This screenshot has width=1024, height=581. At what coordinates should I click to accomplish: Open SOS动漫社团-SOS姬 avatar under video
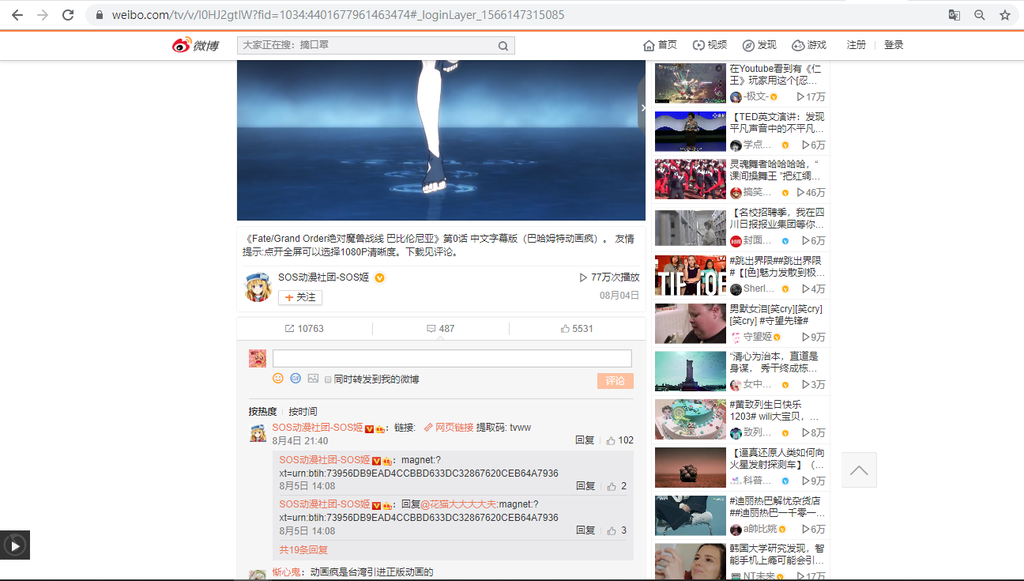(x=257, y=287)
